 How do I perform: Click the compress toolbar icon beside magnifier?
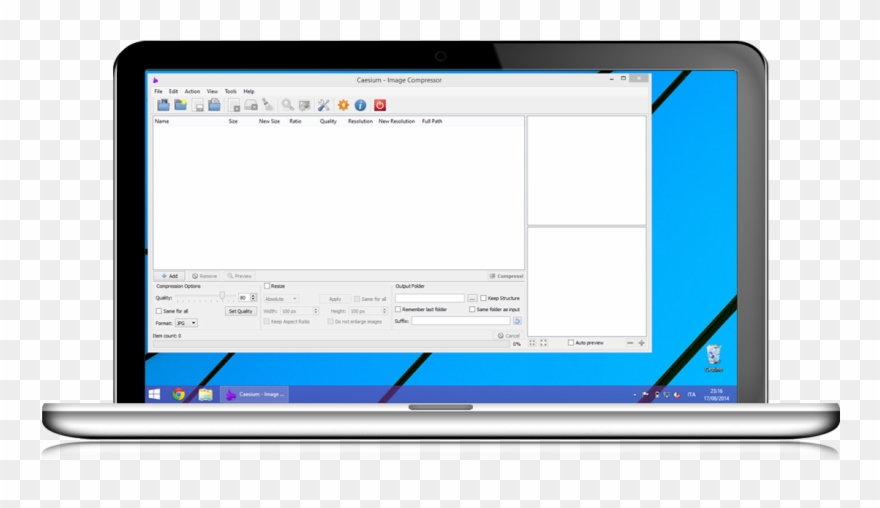pos(305,105)
